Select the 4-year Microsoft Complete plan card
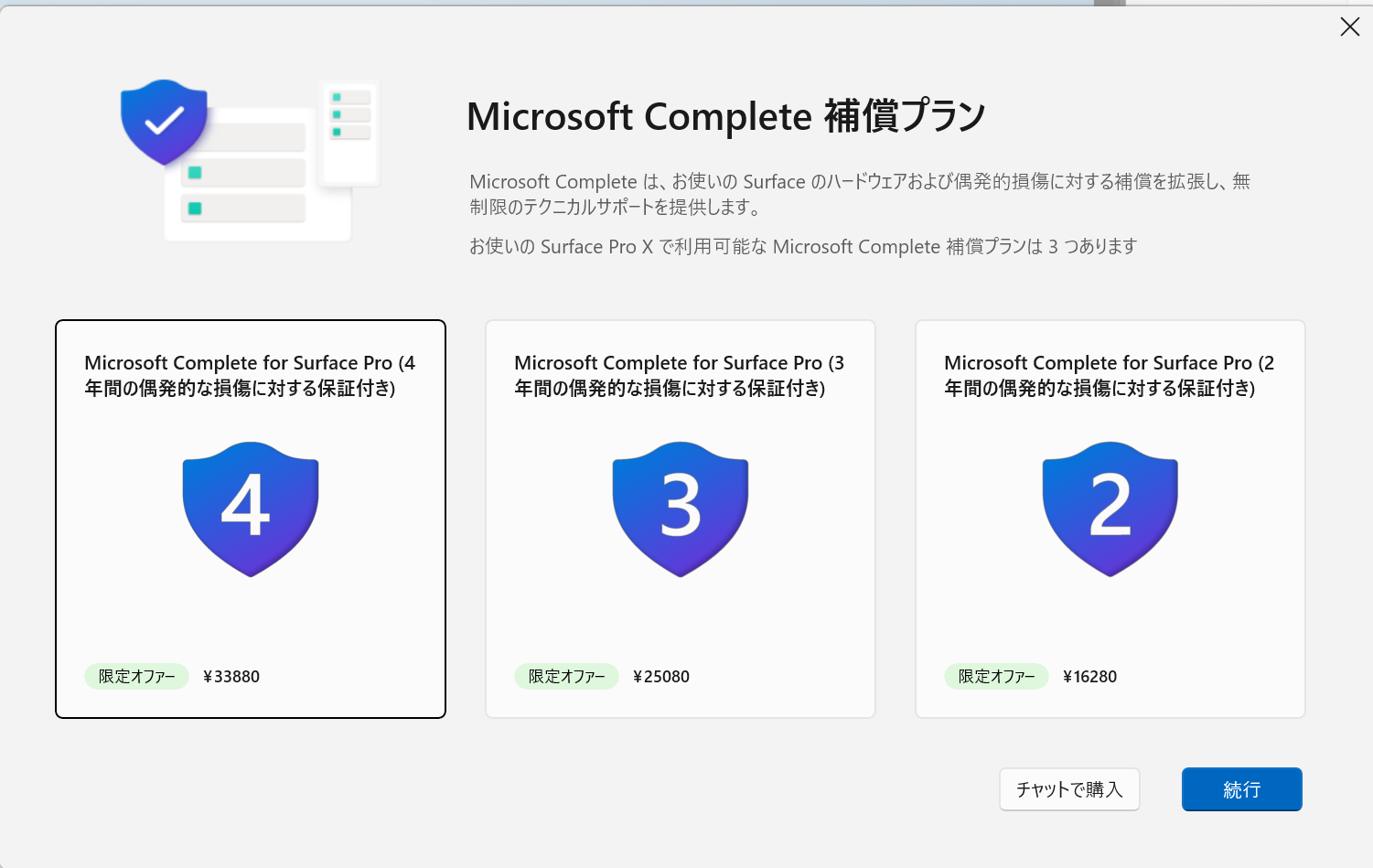 [251, 519]
